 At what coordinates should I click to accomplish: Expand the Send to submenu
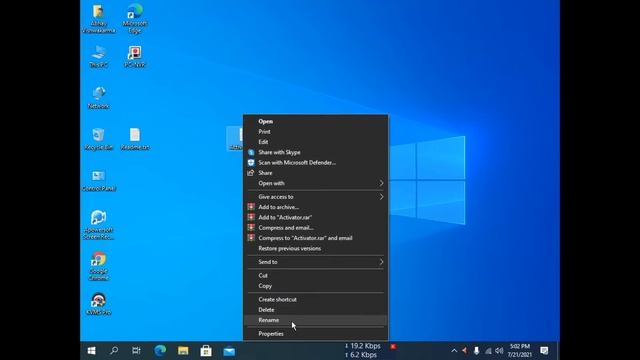316,262
